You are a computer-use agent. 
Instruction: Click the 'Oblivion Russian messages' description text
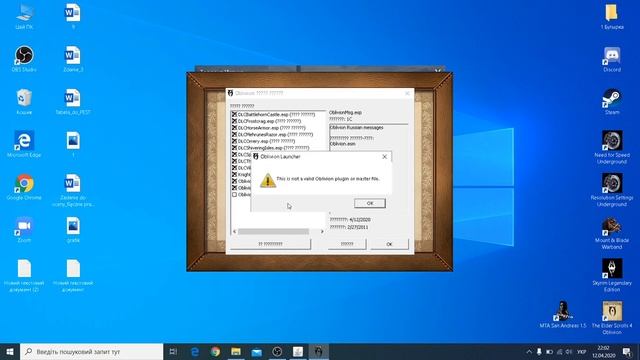(x=356, y=127)
